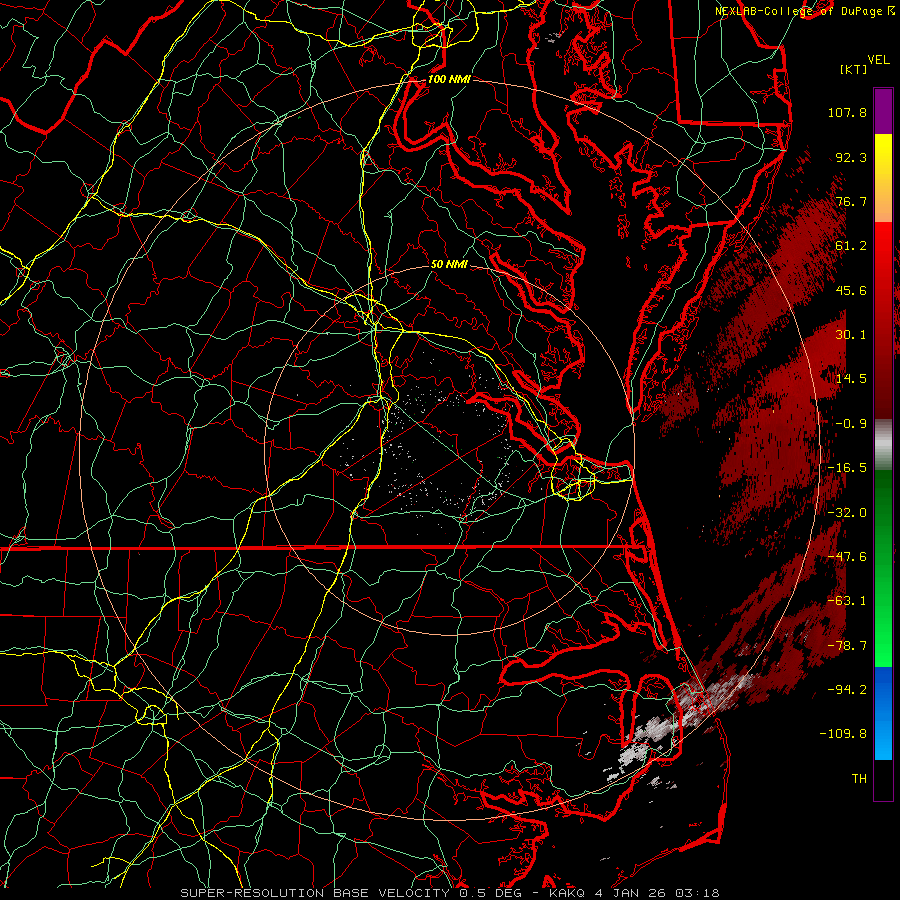
Task: Click the 14.5 scale value
Action: click(x=851, y=379)
